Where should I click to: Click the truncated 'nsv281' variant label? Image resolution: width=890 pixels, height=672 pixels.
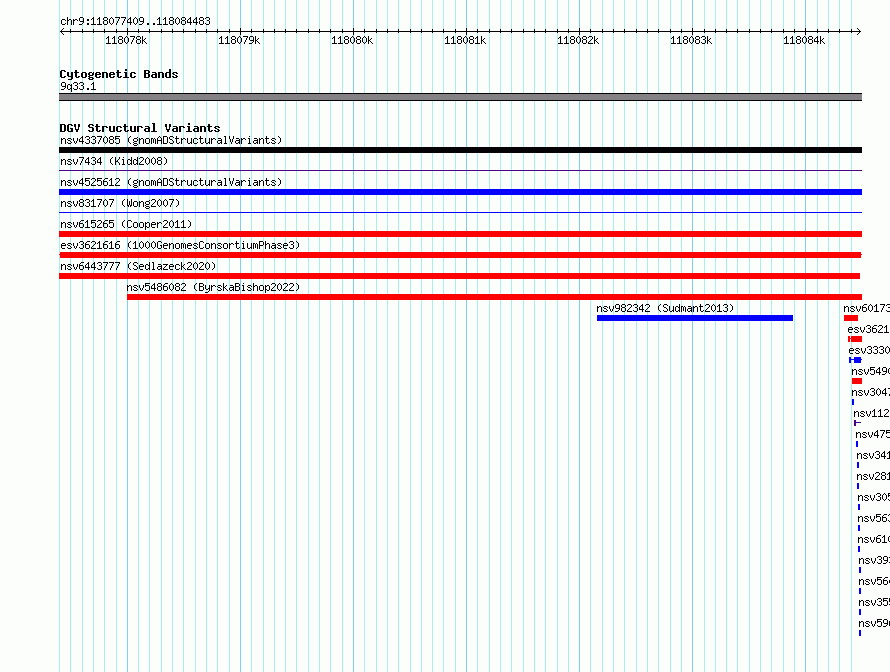pos(873,476)
